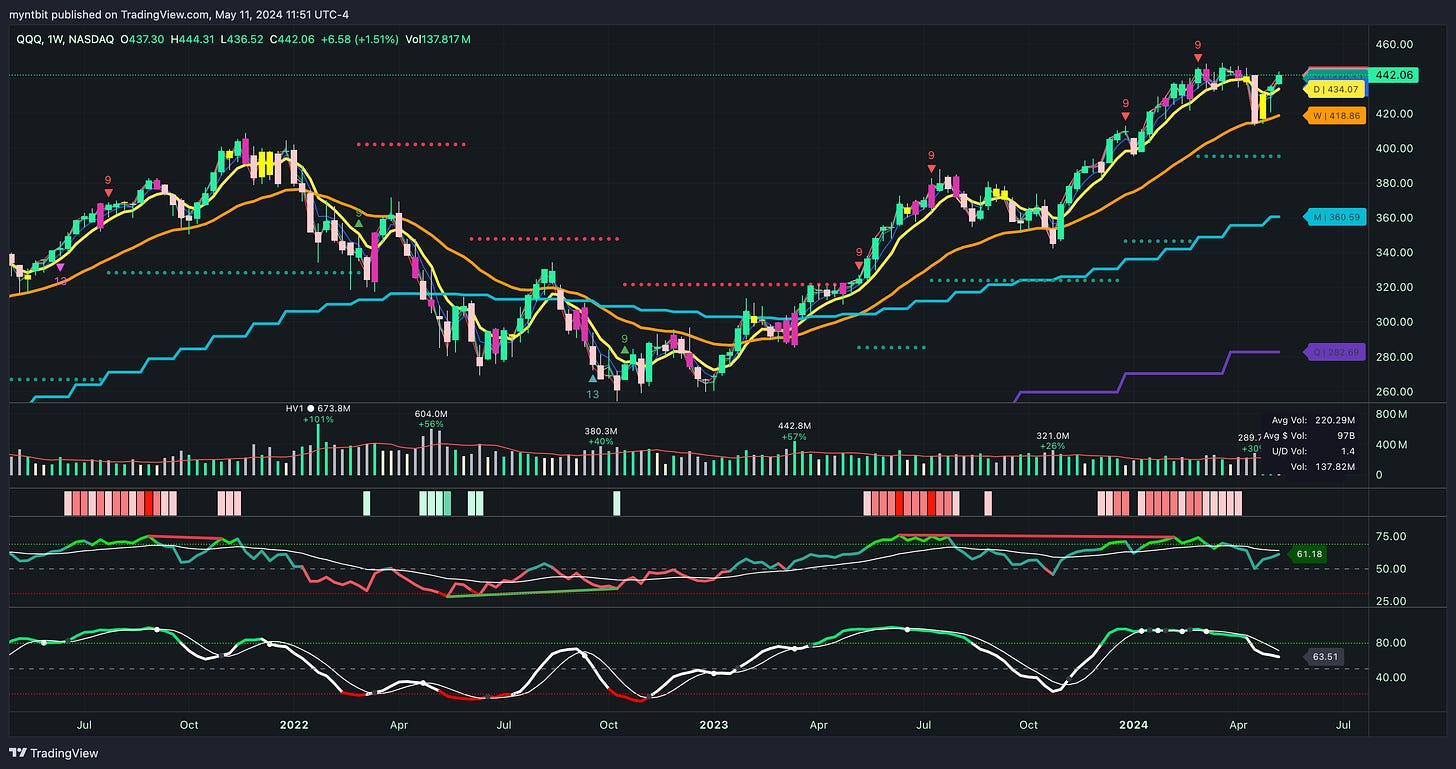Click the U/D Vol: 1.4 stat row
This screenshot has width=1456, height=769.
pyautogui.click(x=1313, y=452)
